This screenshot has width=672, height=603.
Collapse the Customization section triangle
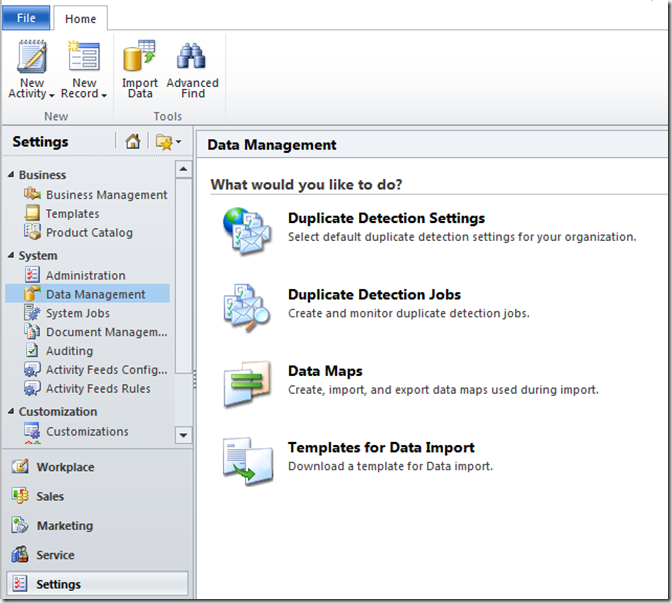point(12,412)
